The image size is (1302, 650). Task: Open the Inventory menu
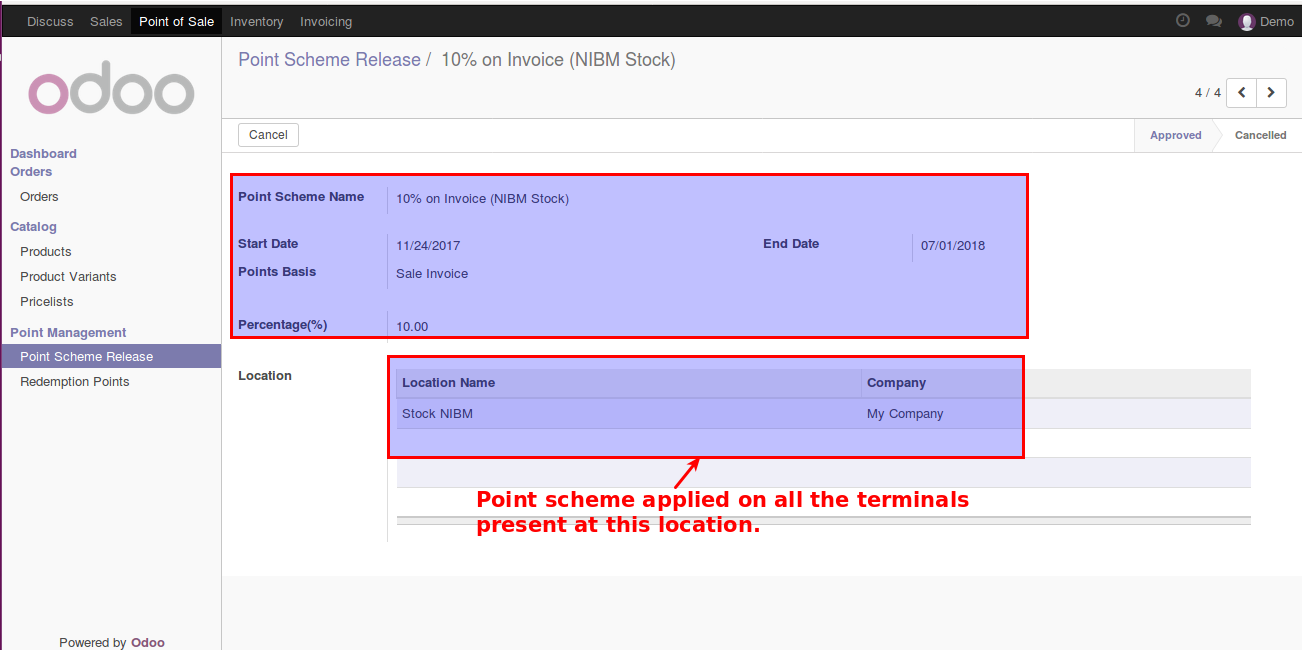257,21
